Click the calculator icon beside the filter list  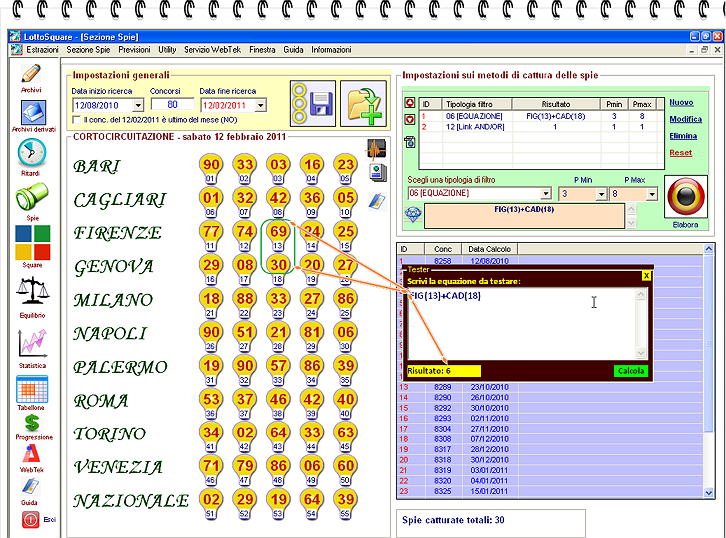[x=410, y=142]
